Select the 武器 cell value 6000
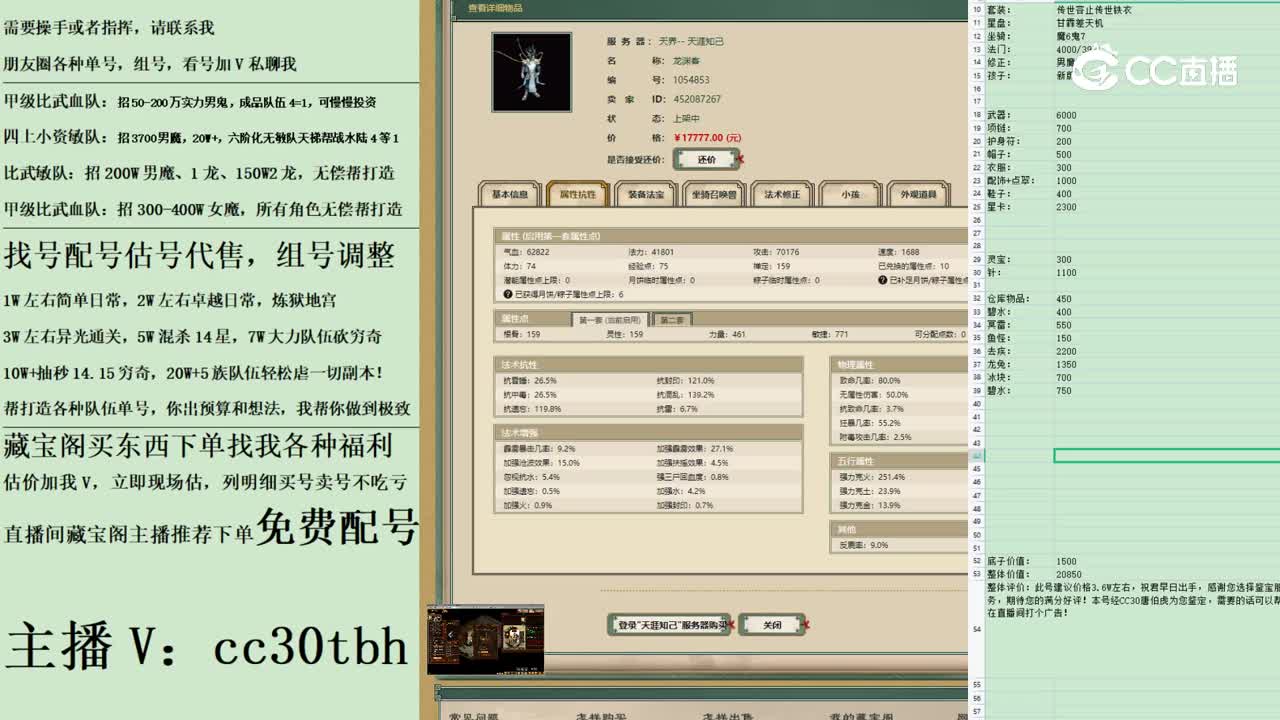Image resolution: width=1280 pixels, height=720 pixels. 1066,115
